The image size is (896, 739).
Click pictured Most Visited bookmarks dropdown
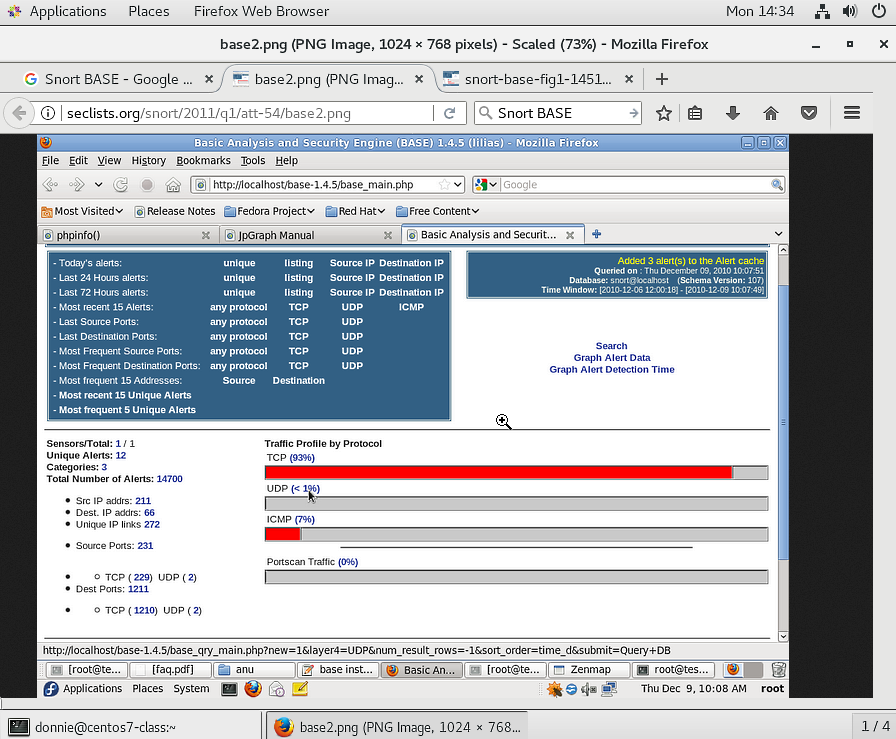pyautogui.click(x=82, y=211)
